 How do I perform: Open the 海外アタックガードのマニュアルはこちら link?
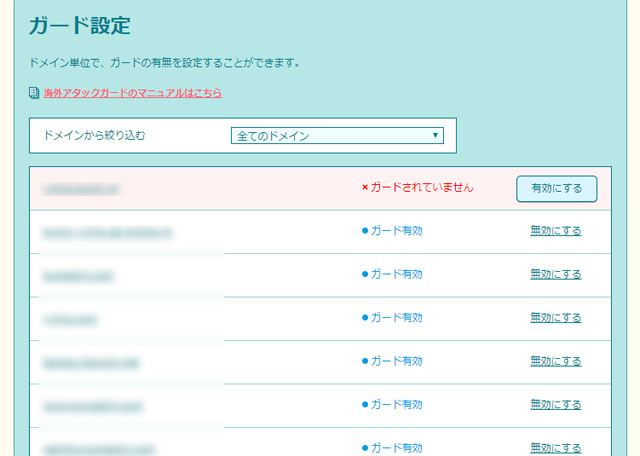pos(132,93)
